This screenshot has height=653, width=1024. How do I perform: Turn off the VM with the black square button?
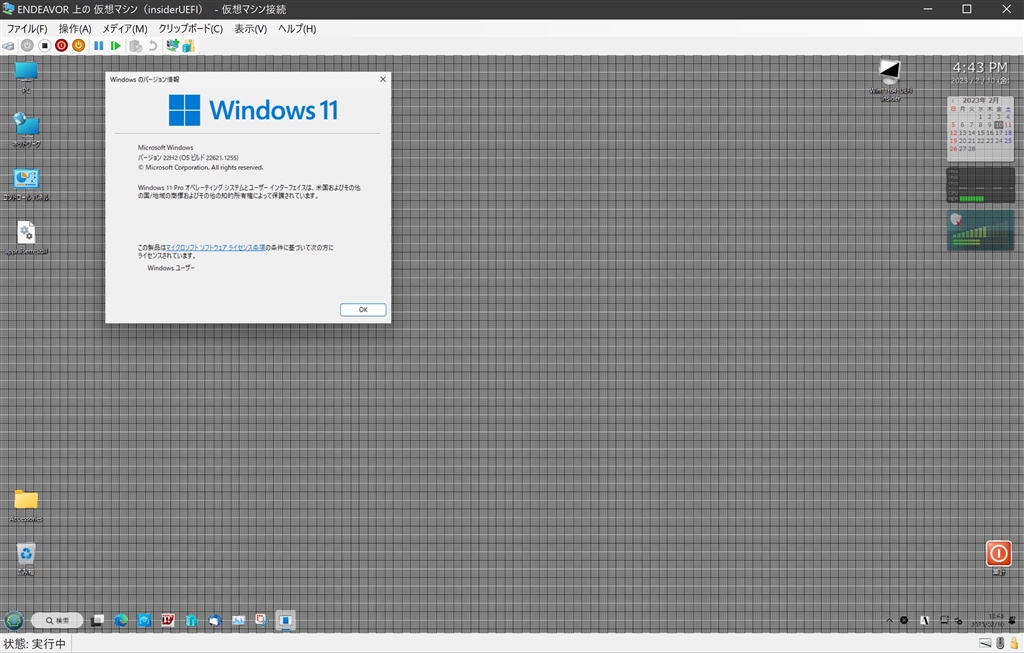click(x=44, y=46)
